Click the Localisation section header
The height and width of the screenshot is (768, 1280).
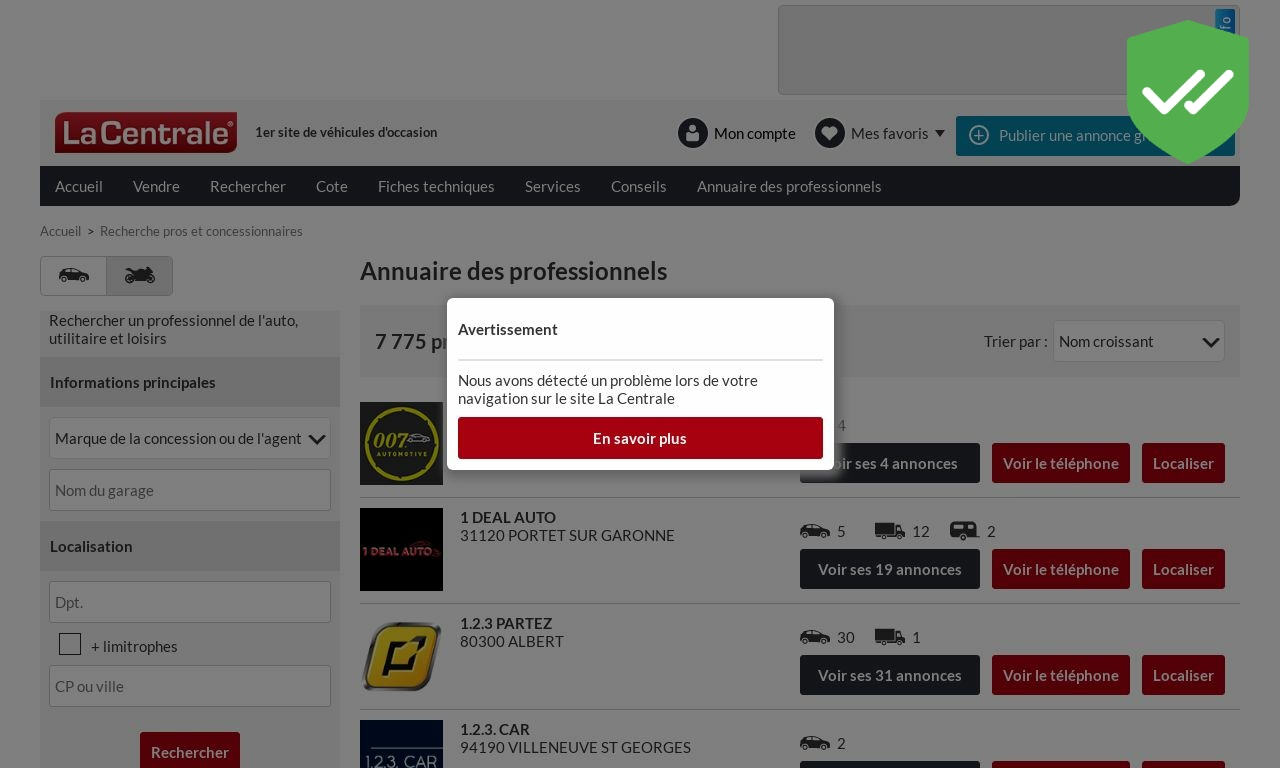pyautogui.click(x=190, y=546)
